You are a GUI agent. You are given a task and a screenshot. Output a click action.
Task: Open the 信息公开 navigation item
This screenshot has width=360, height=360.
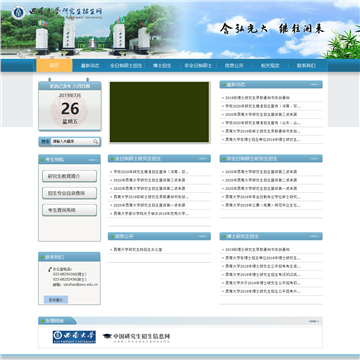pos(234,66)
